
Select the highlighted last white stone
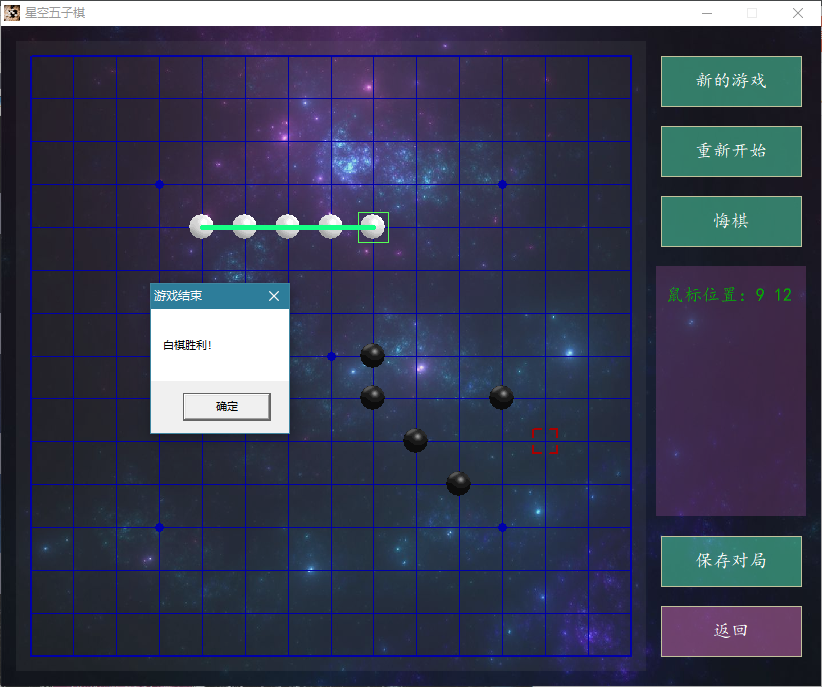coord(373,227)
